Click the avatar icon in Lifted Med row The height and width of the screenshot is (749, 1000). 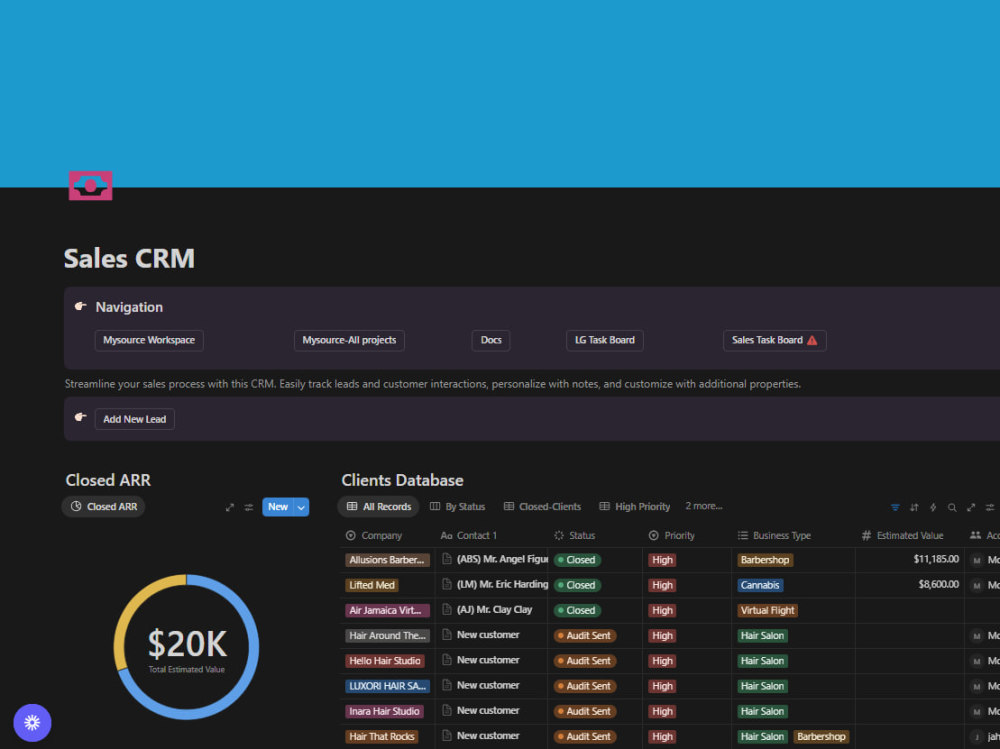point(976,585)
